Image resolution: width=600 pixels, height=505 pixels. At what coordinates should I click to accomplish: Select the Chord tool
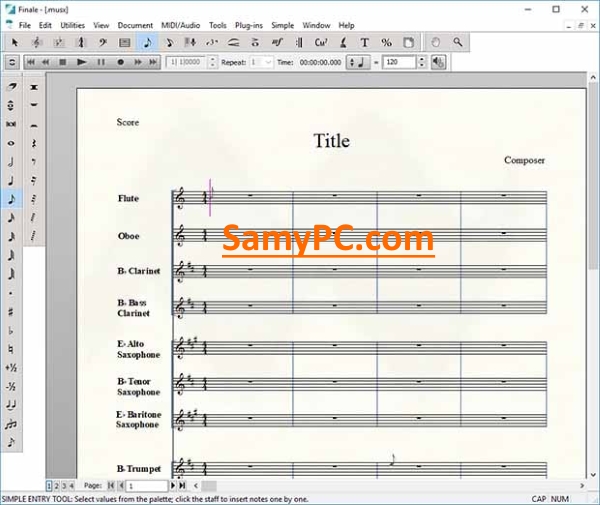coord(321,42)
